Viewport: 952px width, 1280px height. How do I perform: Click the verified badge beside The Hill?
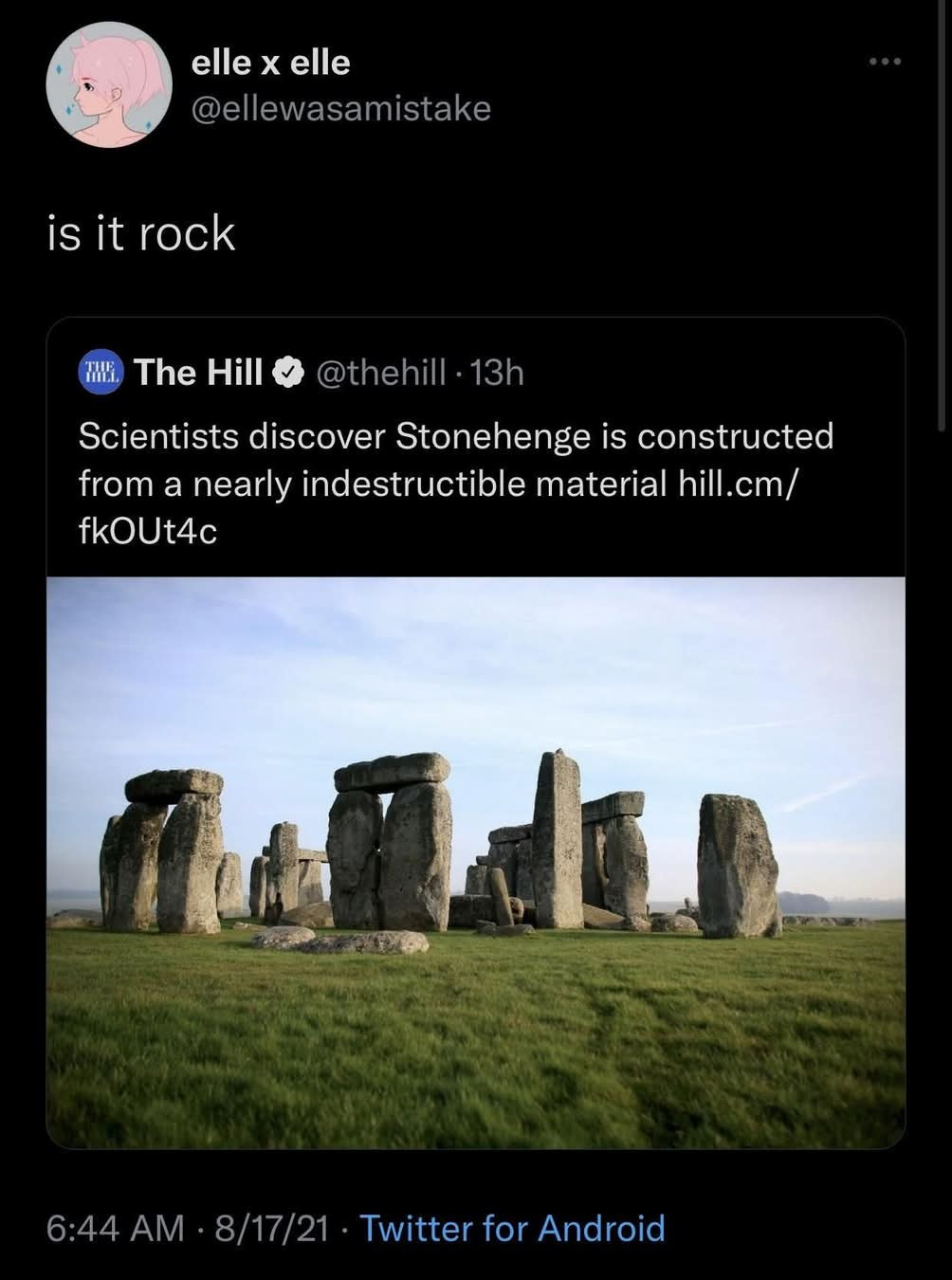(287, 374)
